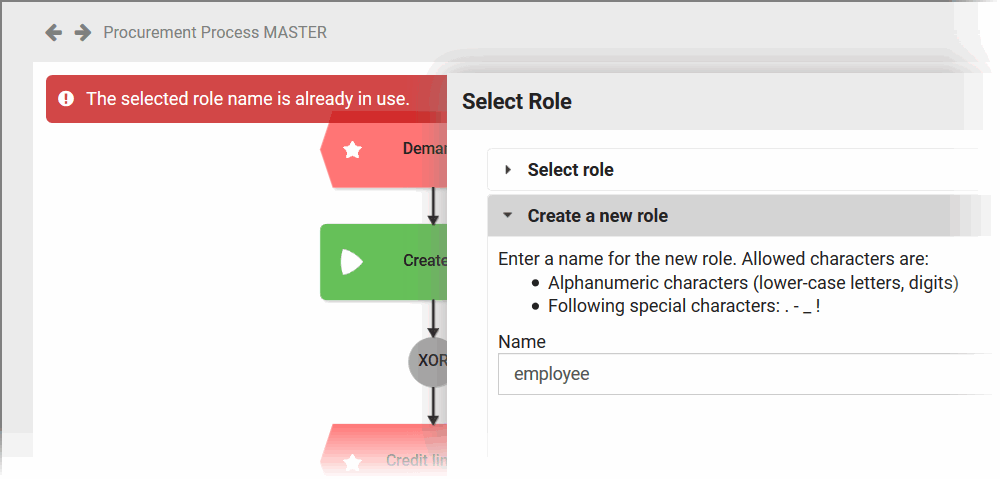Click the white function icon on the green node

point(352,261)
